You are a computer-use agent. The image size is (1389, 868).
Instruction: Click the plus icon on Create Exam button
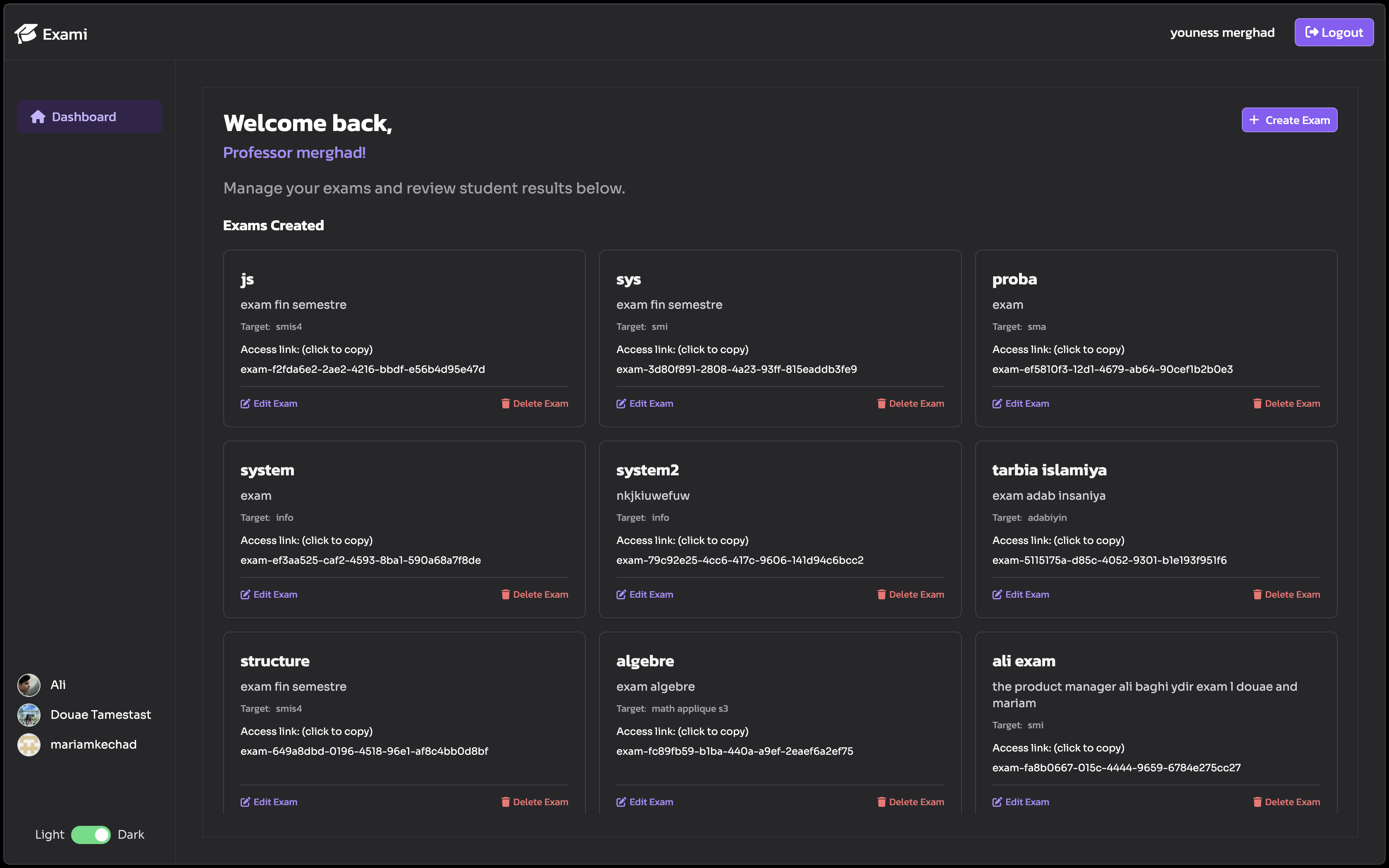point(1253,120)
